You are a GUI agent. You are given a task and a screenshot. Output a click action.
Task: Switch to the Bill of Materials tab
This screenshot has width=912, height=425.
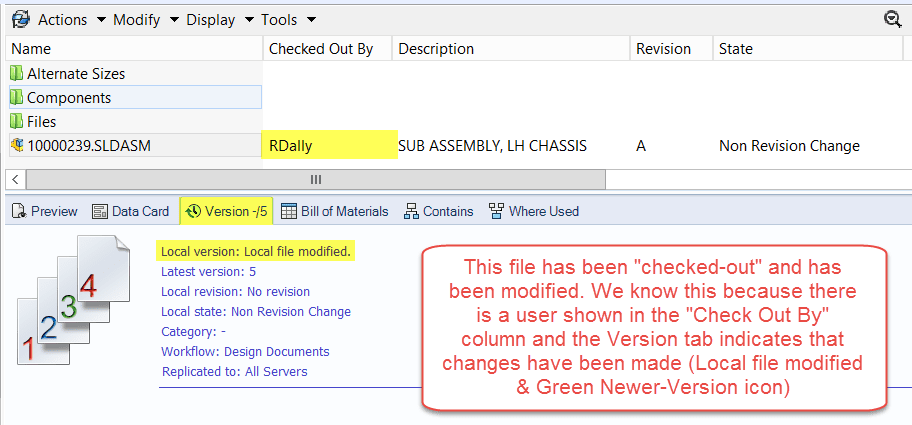(x=335, y=211)
